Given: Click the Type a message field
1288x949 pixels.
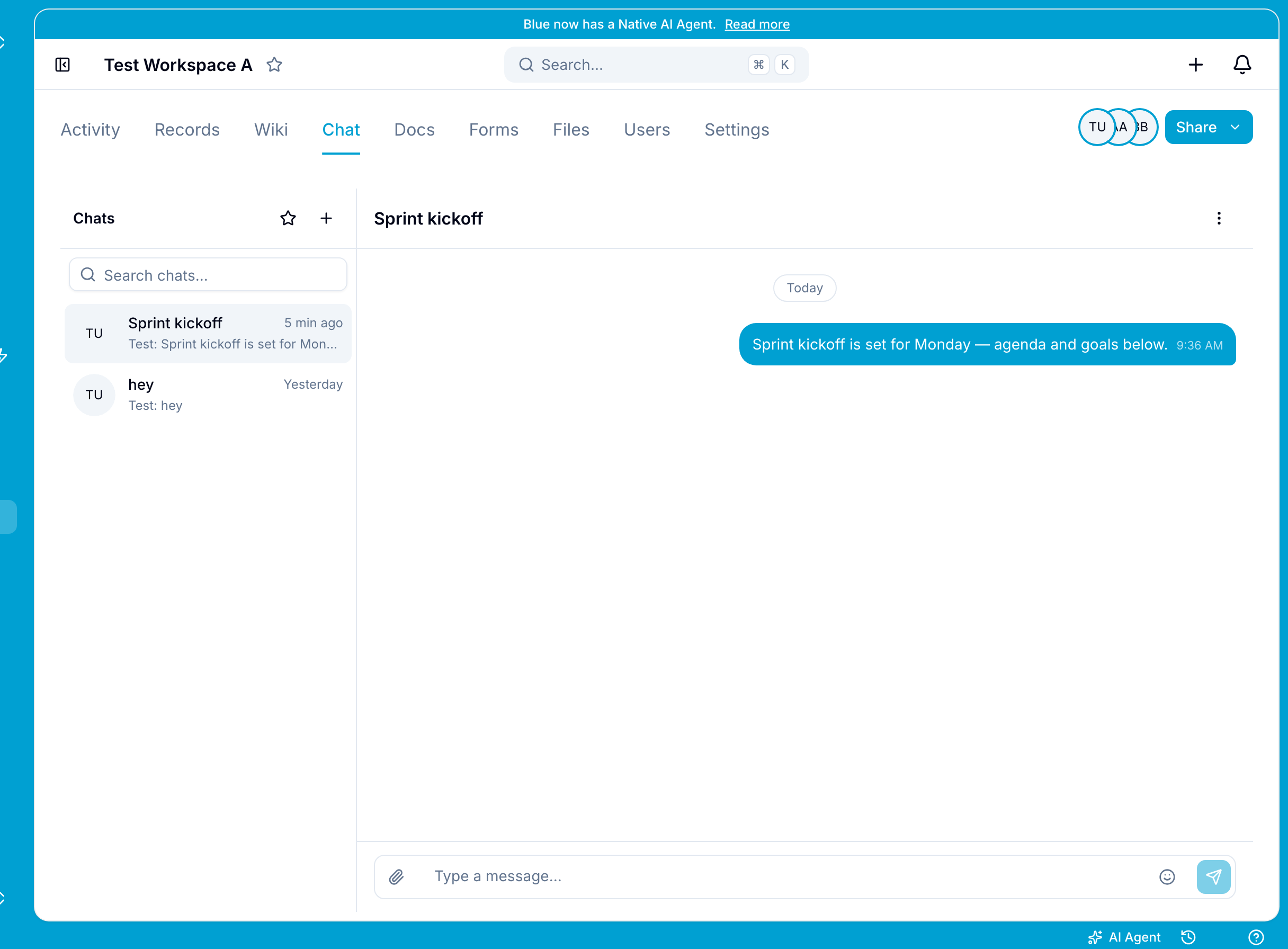Looking at the screenshot, I should [x=787, y=876].
